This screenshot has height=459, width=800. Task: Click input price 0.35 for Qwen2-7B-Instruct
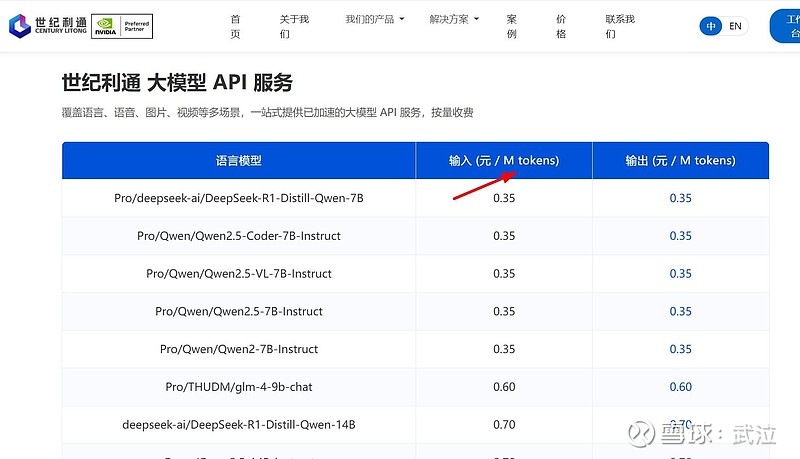(504, 349)
